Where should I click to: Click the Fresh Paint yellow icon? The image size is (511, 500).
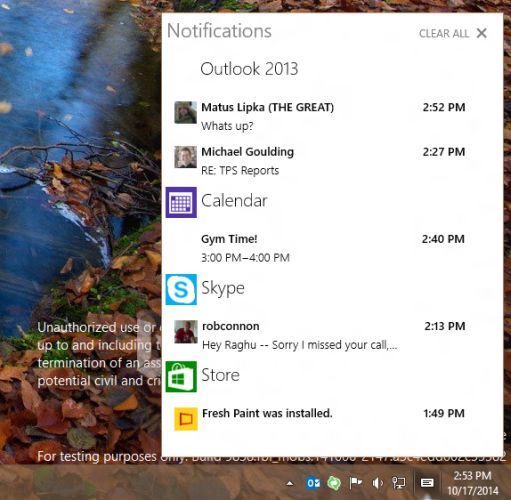click(x=186, y=419)
